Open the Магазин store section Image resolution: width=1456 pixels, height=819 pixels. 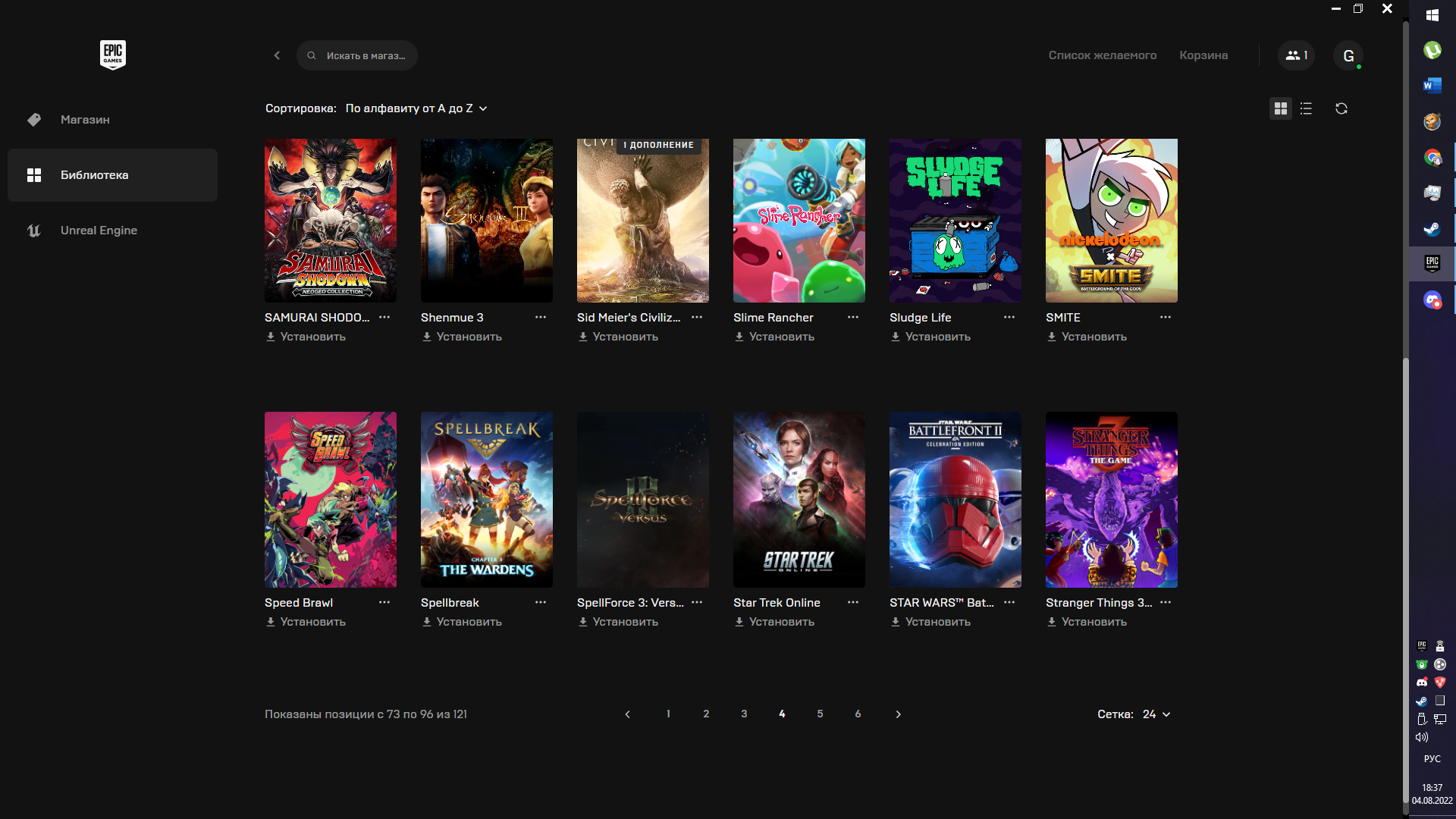click(112, 120)
